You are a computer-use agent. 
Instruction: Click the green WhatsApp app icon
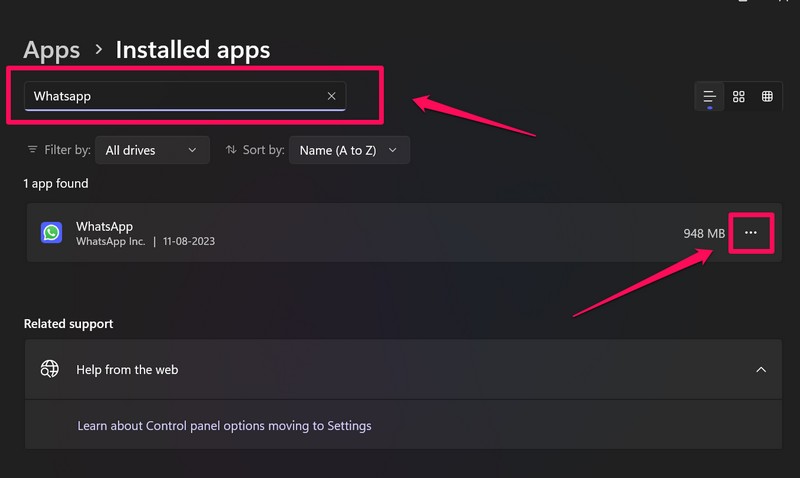[51, 233]
